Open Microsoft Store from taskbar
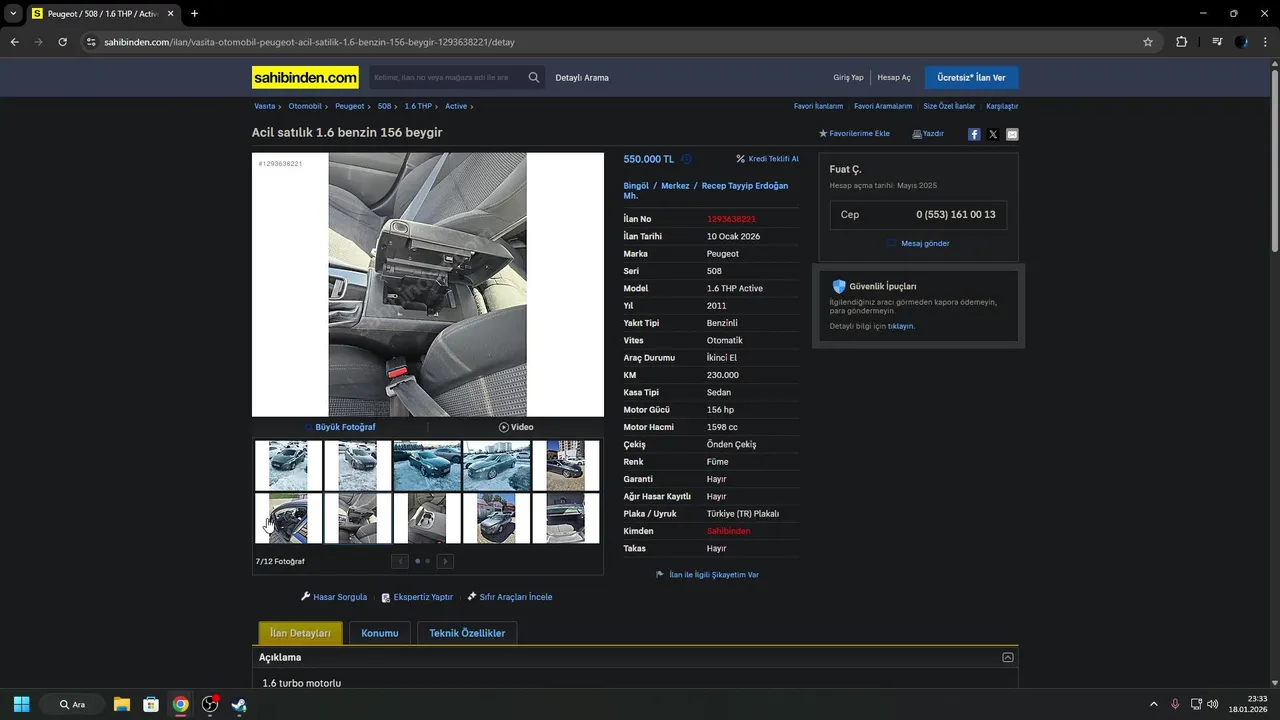The width and height of the screenshot is (1280, 720). 151,704
